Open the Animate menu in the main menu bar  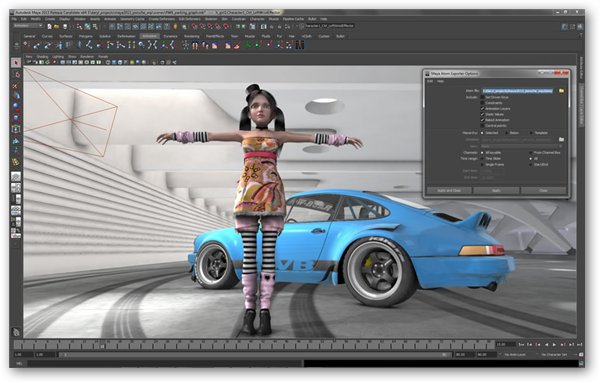coord(110,19)
